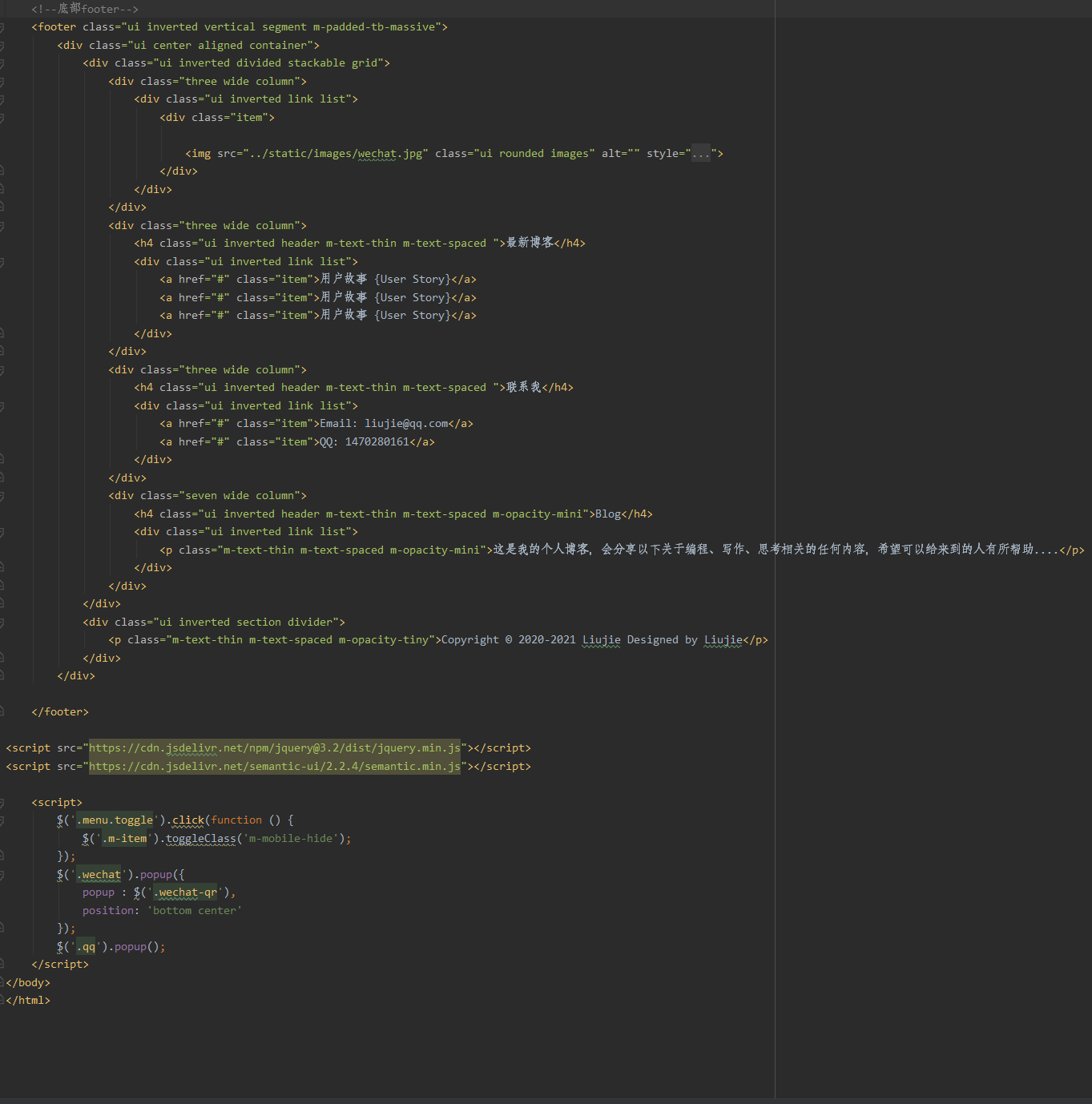The width and height of the screenshot is (1092, 1104).
Task: Fold the "ui inverted divided stackable grid" div
Action: pyautogui.click(x=2, y=63)
